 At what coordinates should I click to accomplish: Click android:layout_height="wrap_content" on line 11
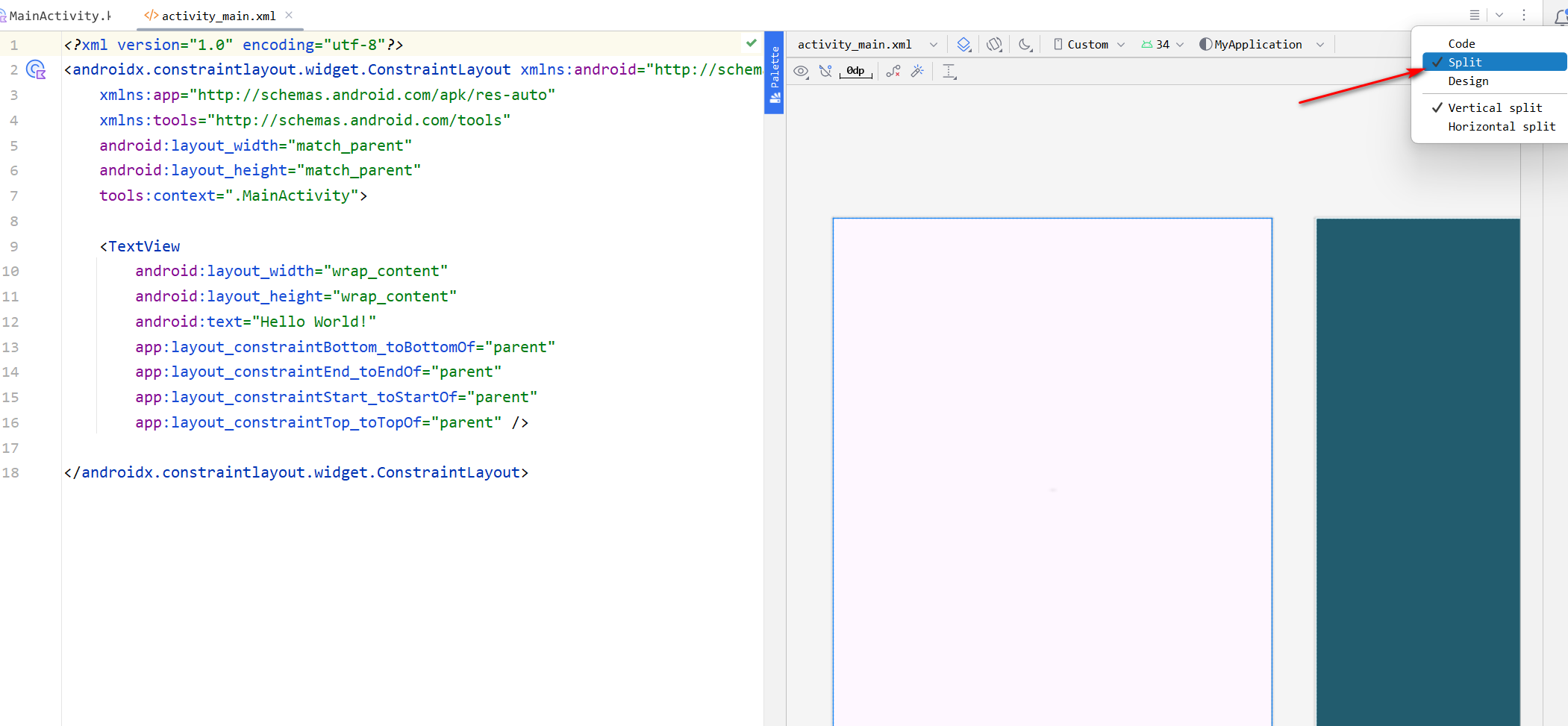click(x=296, y=296)
